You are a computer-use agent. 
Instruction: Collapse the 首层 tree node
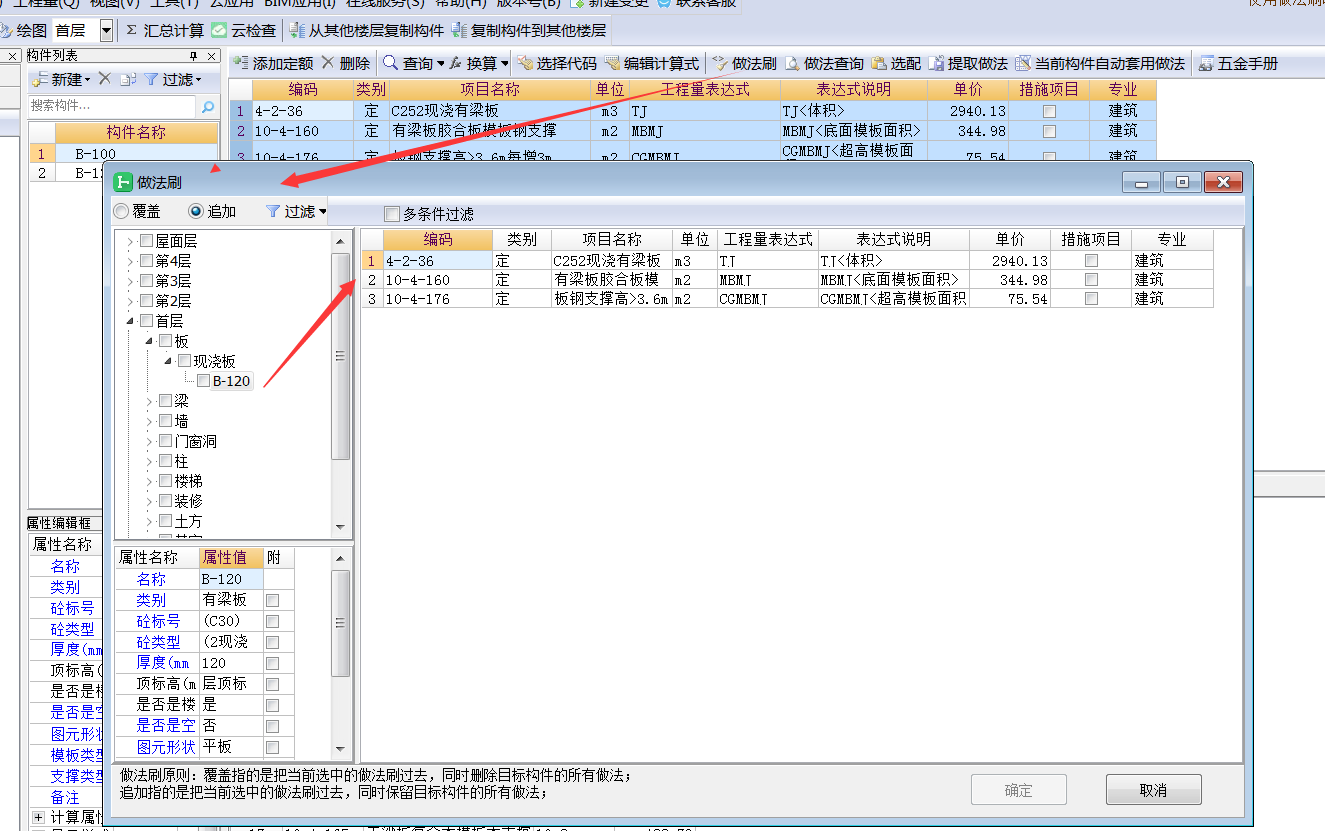130,321
